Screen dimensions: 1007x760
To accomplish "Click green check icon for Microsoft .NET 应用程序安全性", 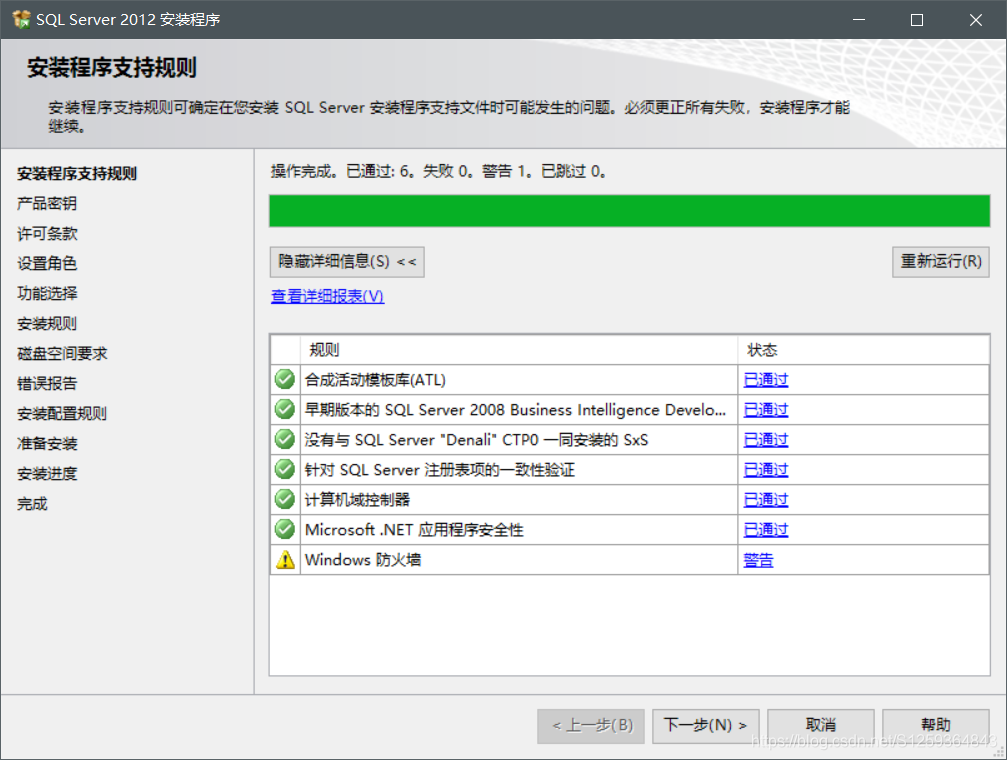I will [x=285, y=529].
